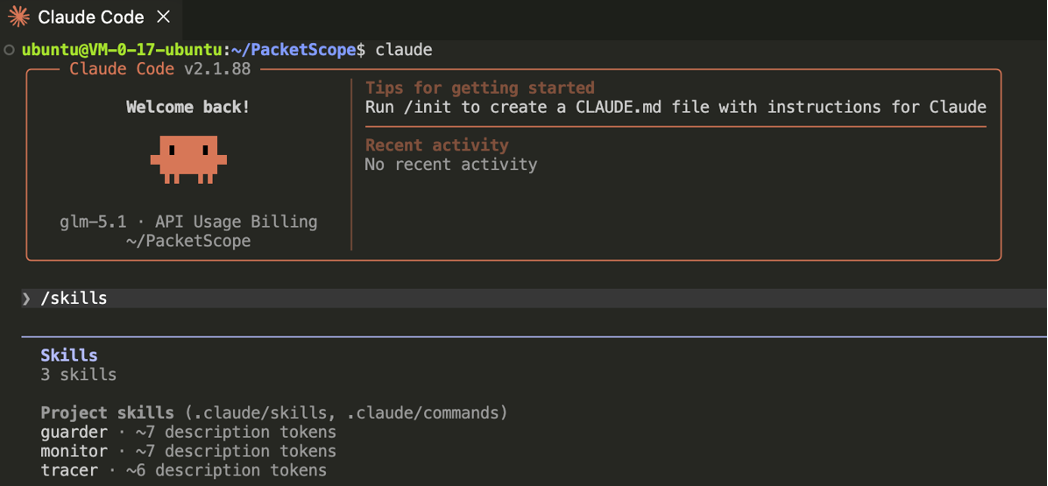Click the circle marker before shell prompt

9,49
